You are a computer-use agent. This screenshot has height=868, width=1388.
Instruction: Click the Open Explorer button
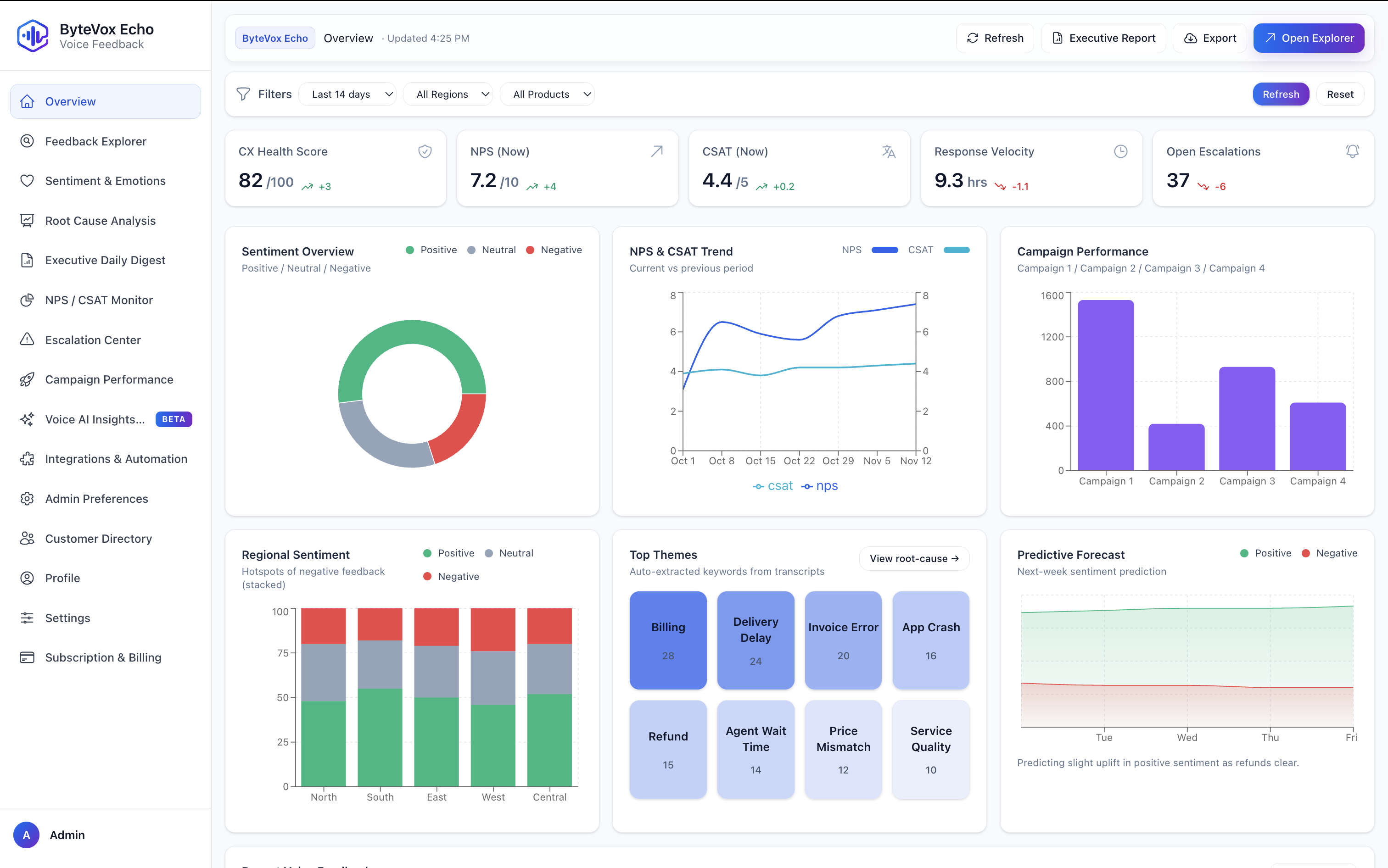(1309, 38)
